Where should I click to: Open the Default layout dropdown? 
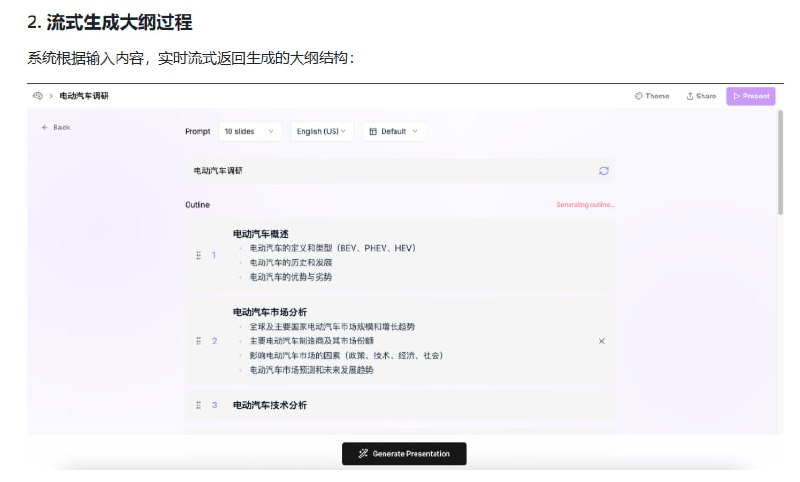pos(394,131)
